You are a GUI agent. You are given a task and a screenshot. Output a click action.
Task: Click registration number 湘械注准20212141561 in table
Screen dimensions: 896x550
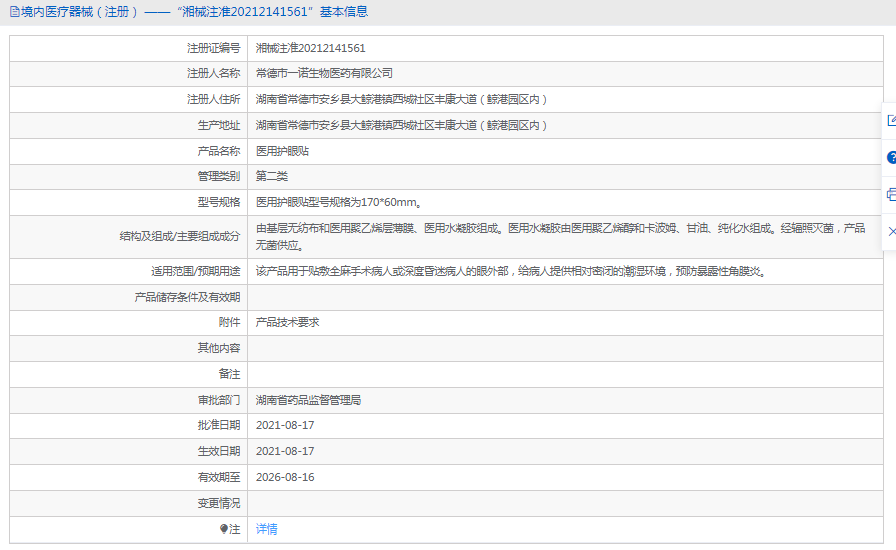click(310, 48)
